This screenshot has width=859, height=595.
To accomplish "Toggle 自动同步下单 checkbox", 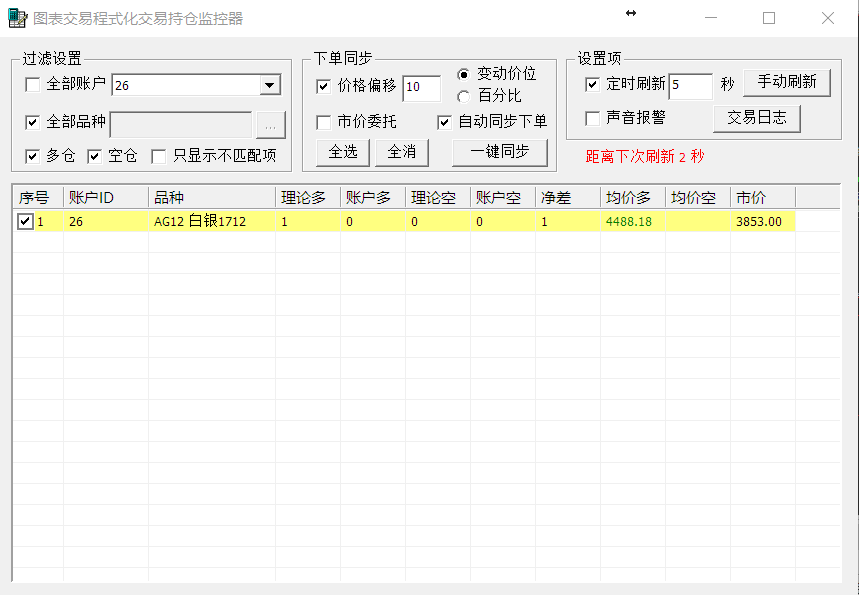I will click(x=444, y=122).
